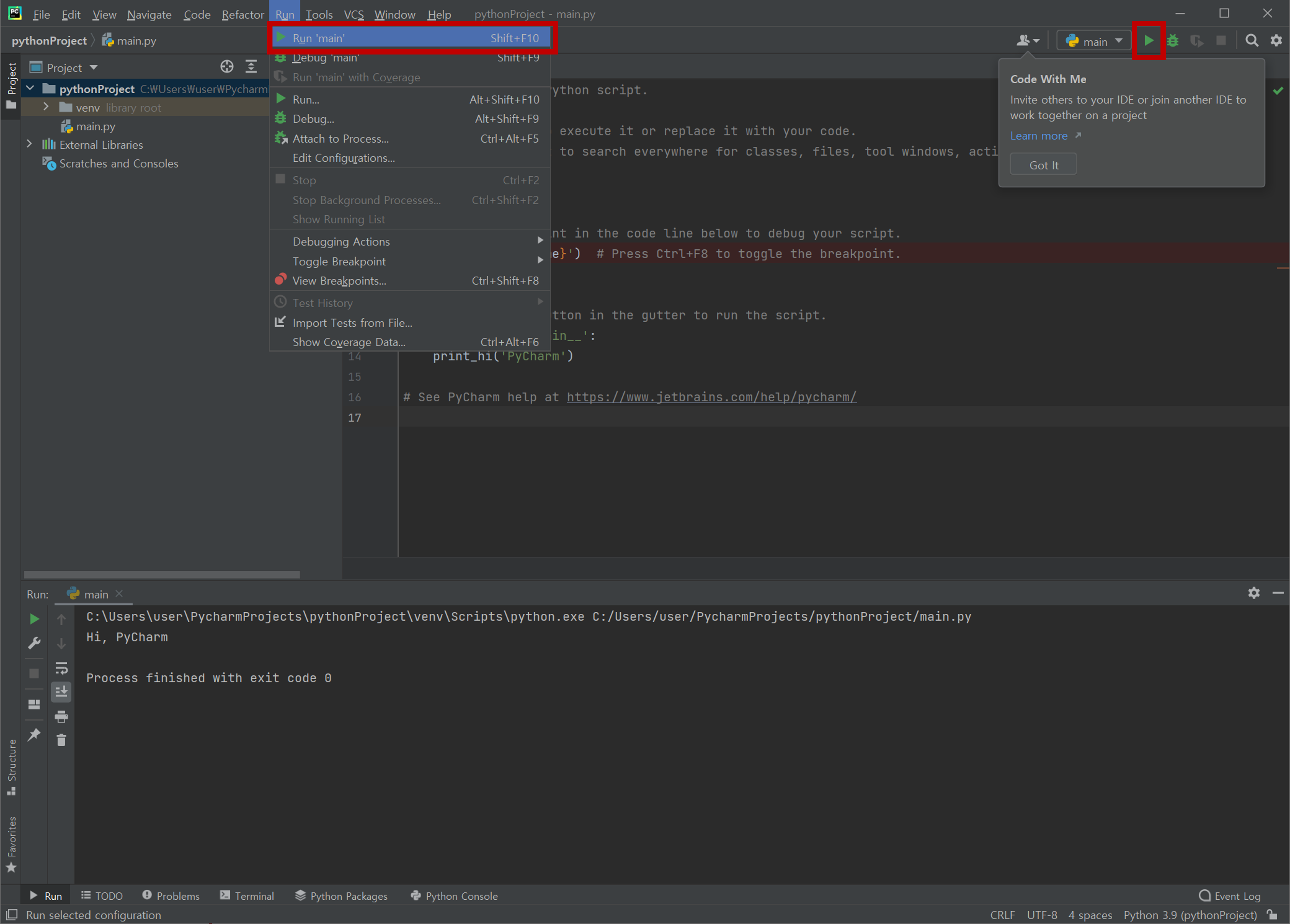The width and height of the screenshot is (1290, 924).
Task: Select Edit Configurations... from Run menu
Action: click(343, 158)
